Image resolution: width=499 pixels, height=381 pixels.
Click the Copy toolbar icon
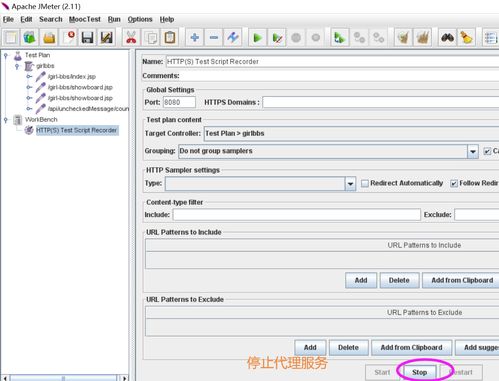pyautogui.click(x=151, y=37)
